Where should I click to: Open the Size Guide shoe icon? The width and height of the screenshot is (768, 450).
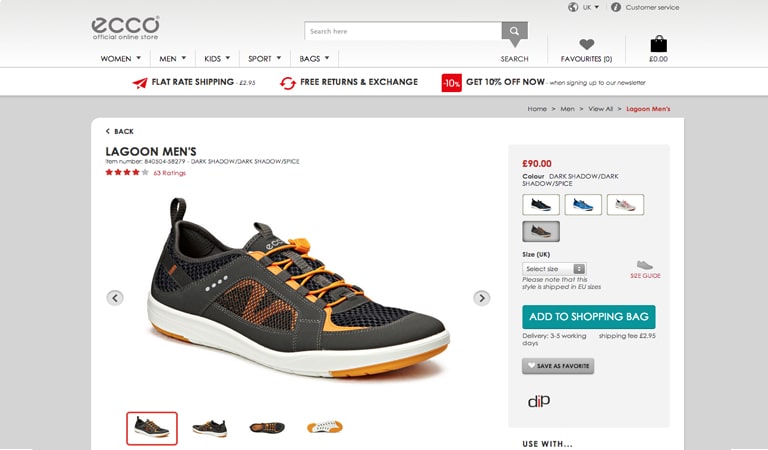coord(645,265)
